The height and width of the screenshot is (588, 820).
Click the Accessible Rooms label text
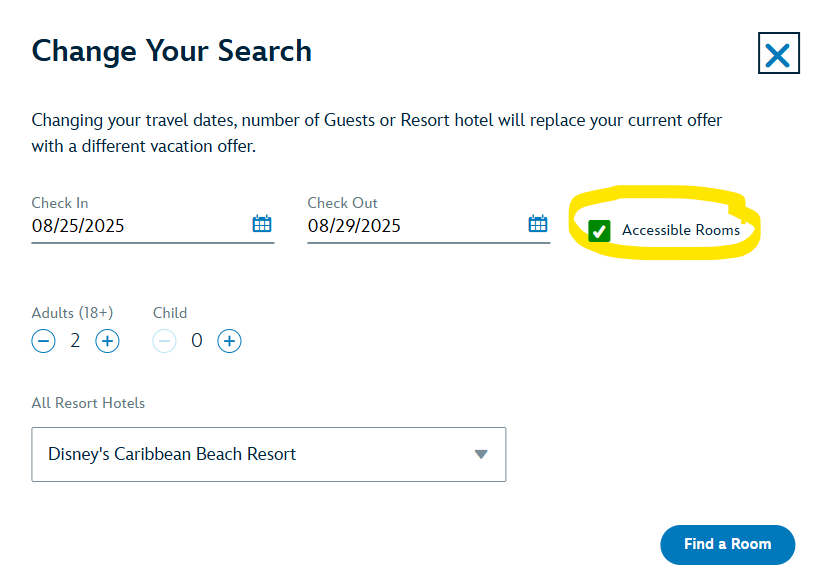(x=680, y=231)
